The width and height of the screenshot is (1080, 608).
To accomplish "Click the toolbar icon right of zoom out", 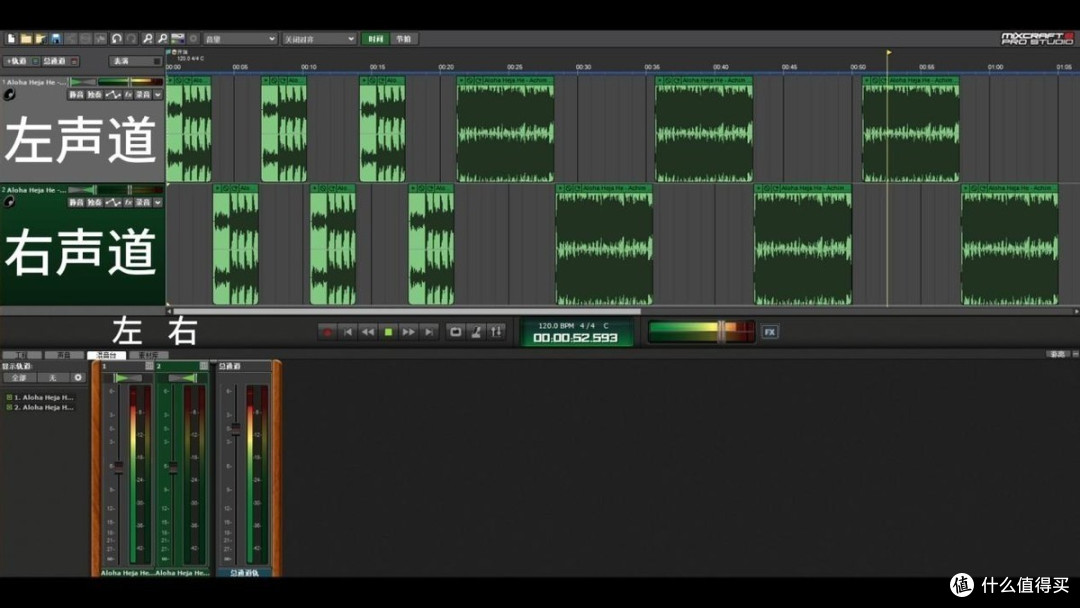I will [x=178, y=39].
